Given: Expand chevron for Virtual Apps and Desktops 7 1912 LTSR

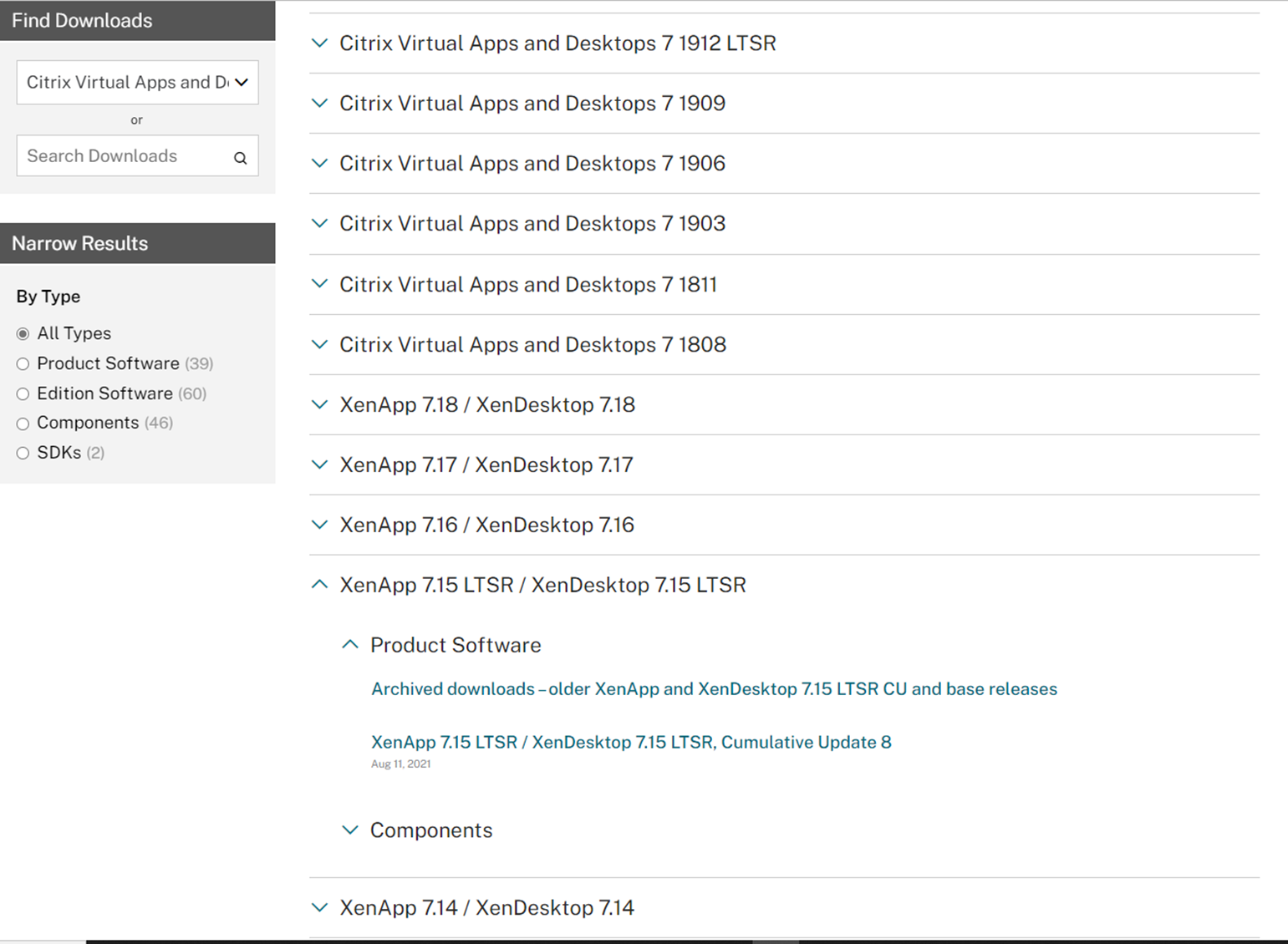Looking at the screenshot, I should point(319,43).
